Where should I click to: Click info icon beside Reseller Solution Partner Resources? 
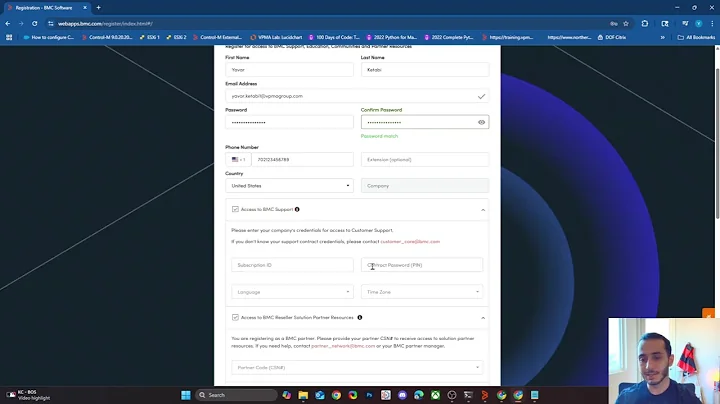(360, 317)
